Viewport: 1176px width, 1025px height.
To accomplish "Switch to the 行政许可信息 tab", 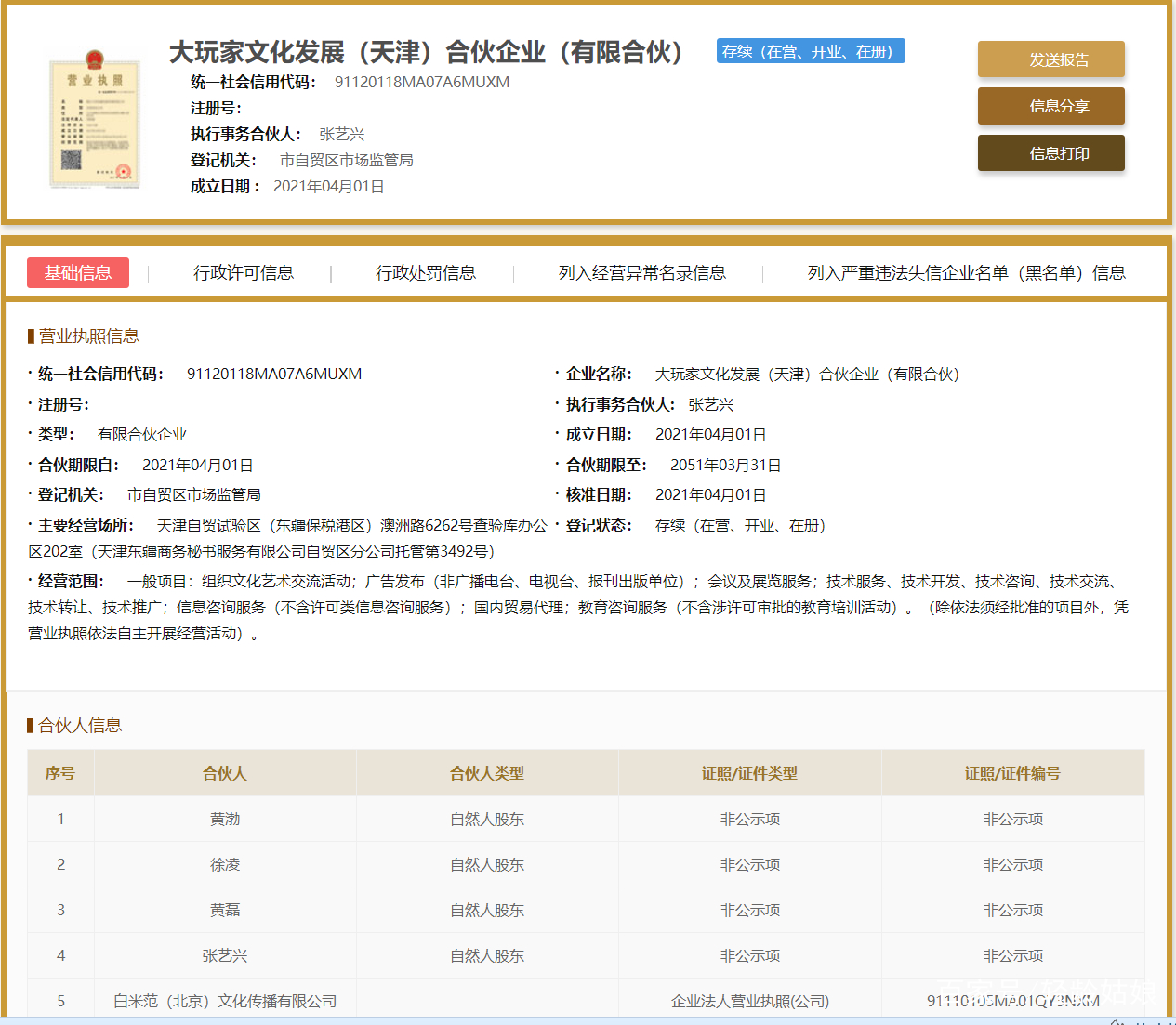I will 246,272.
